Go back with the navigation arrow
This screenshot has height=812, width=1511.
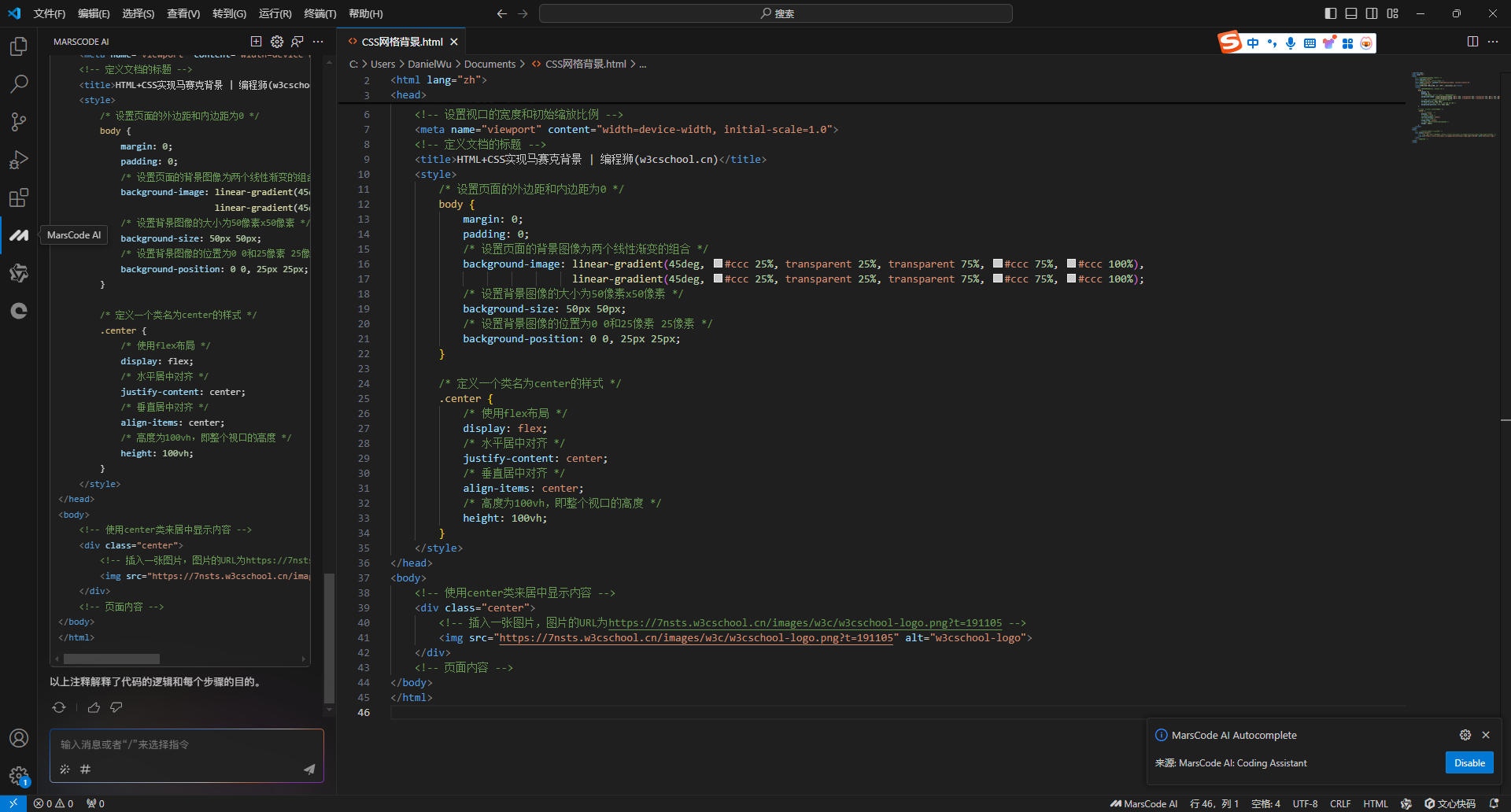[502, 13]
